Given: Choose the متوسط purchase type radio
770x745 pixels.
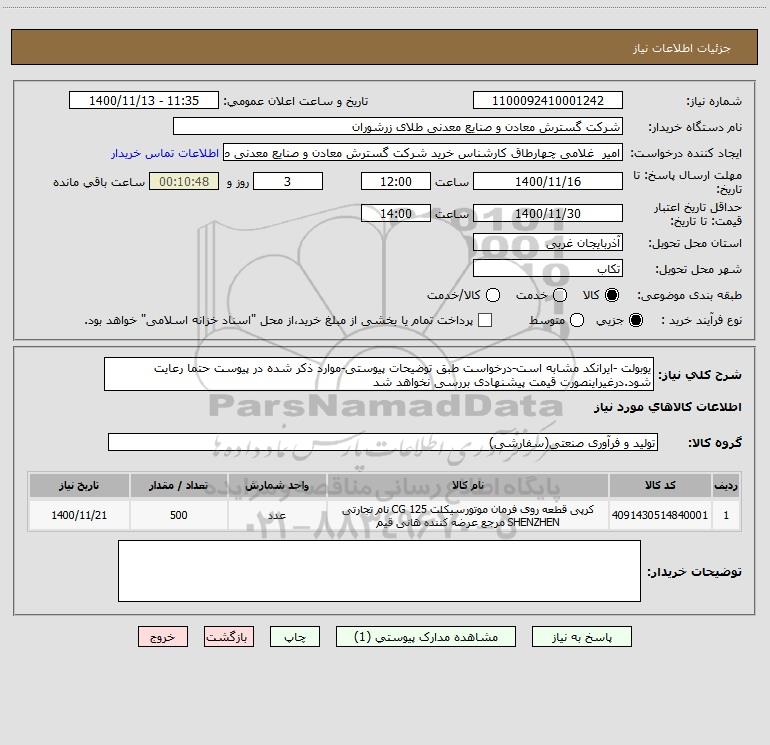Looking at the screenshot, I should [x=577, y=320].
